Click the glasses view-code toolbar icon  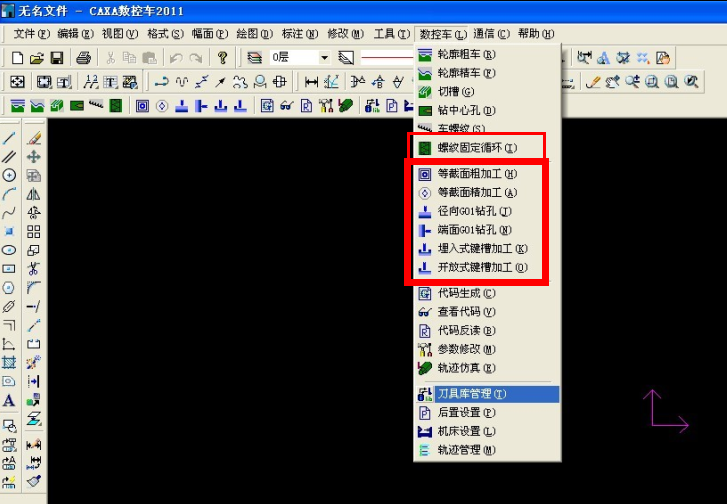tap(287, 106)
